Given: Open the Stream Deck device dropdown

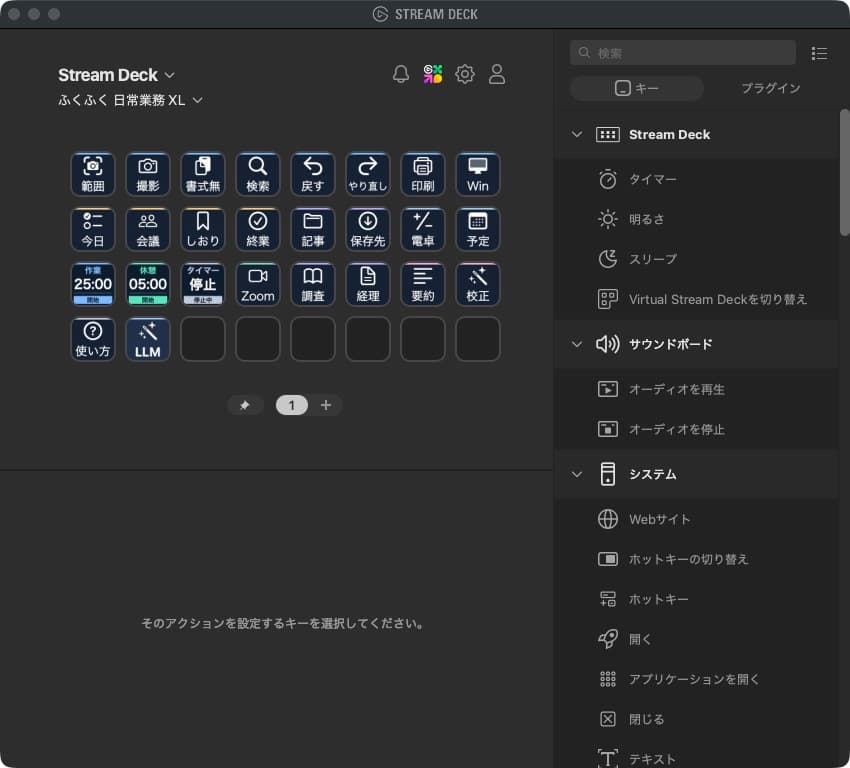Looking at the screenshot, I should [117, 75].
